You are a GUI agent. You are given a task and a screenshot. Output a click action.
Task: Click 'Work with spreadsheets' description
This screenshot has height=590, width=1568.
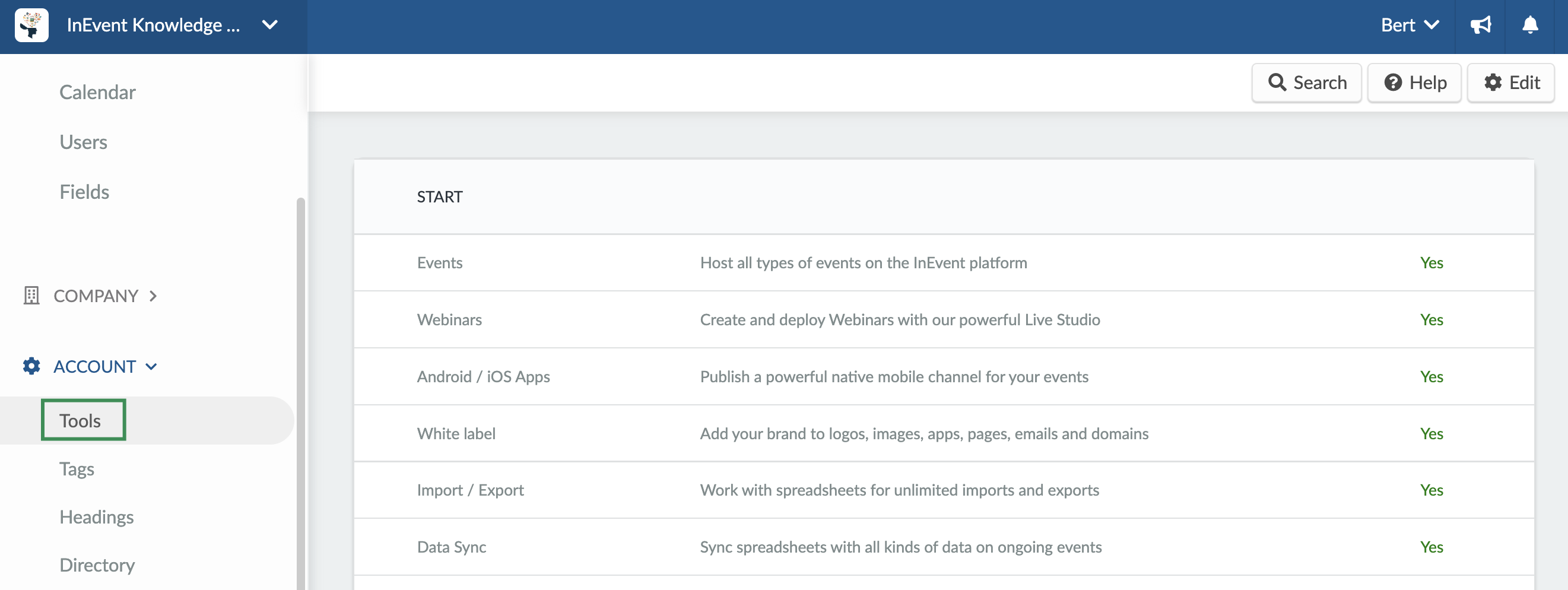click(899, 491)
